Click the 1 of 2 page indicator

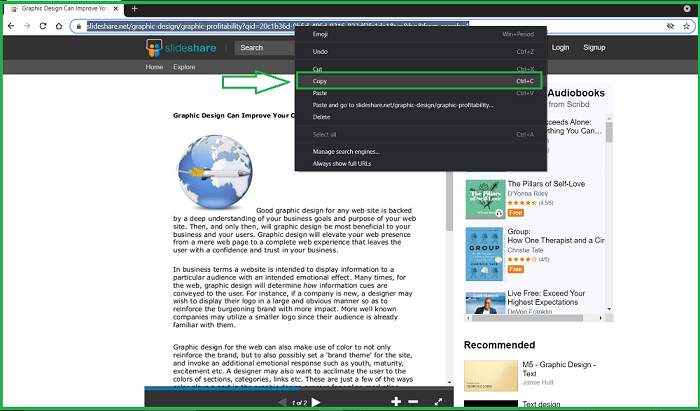pos(299,403)
